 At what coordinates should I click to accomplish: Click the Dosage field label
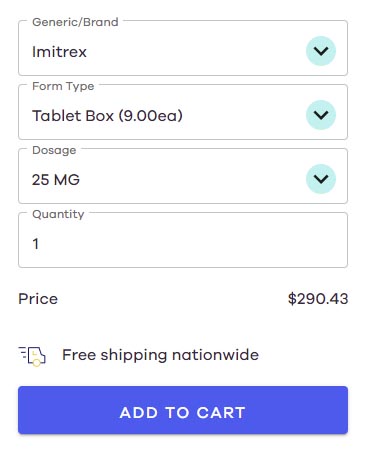[54, 150]
